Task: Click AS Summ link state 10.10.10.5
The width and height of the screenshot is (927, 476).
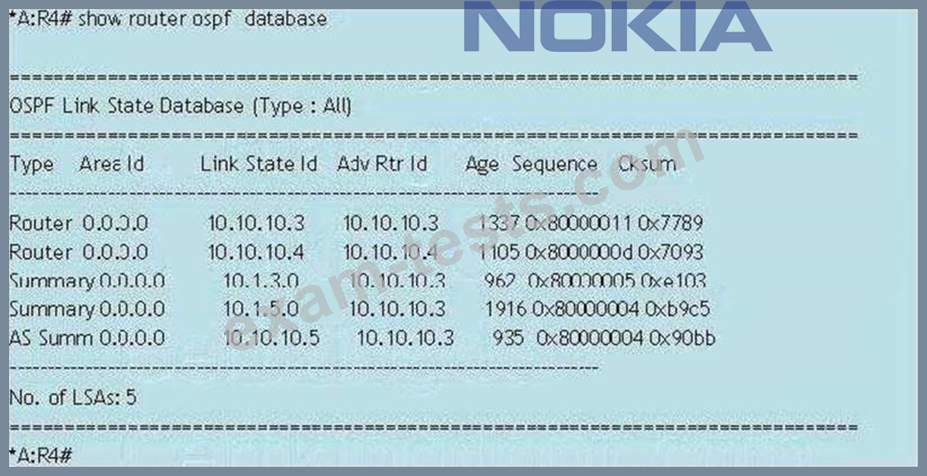Action: (272, 338)
